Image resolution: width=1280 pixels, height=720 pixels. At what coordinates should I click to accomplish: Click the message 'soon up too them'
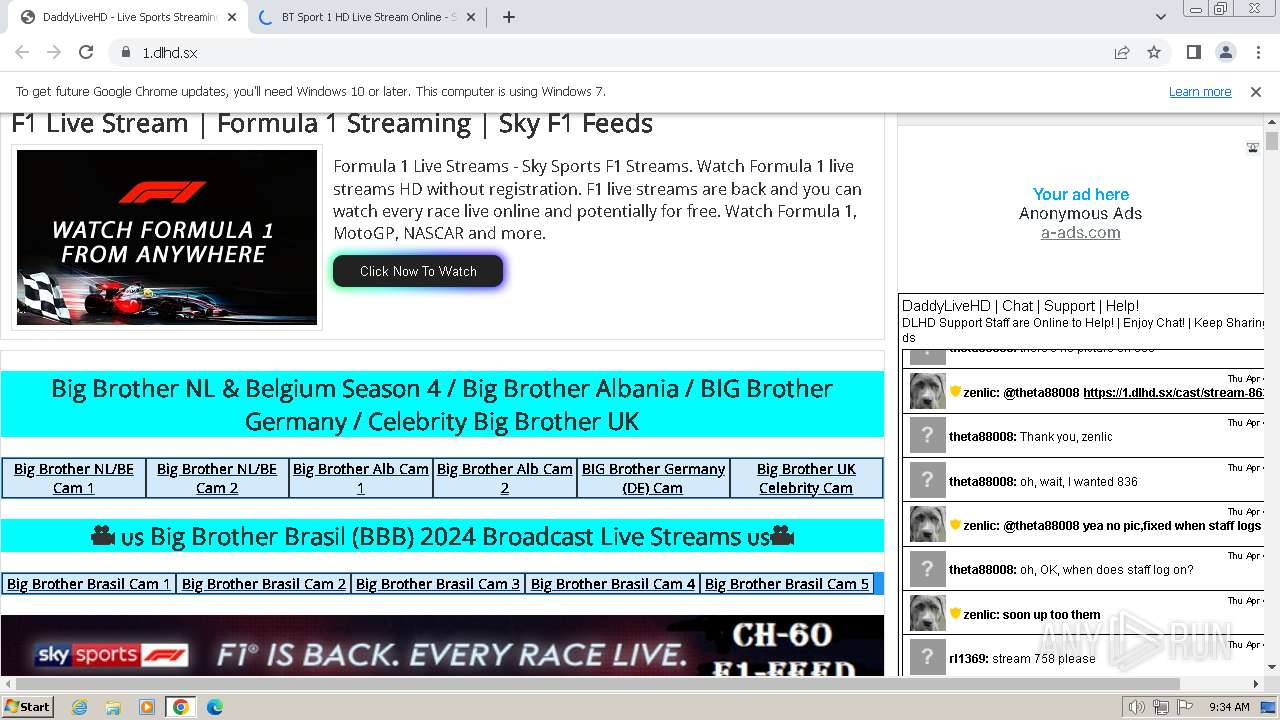(x=1051, y=615)
